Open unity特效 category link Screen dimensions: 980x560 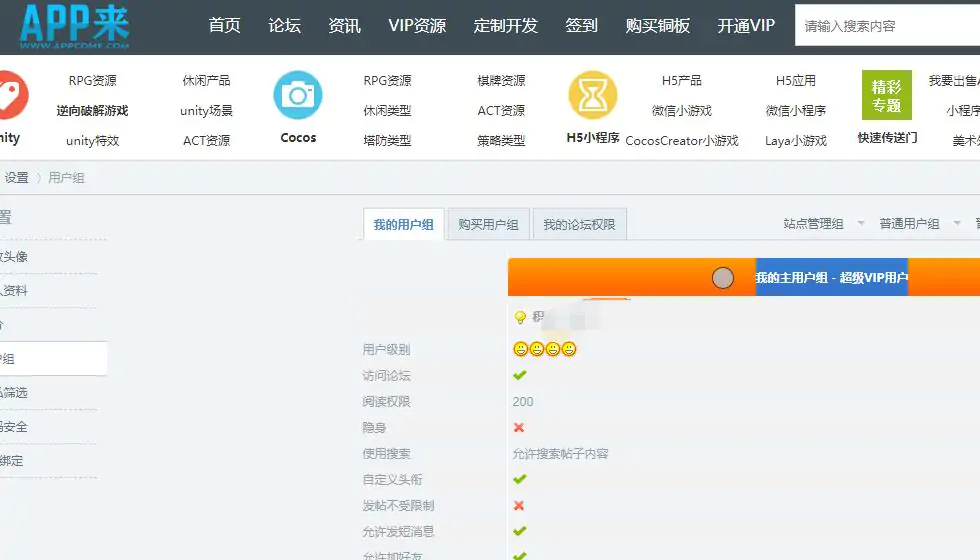(x=92, y=141)
